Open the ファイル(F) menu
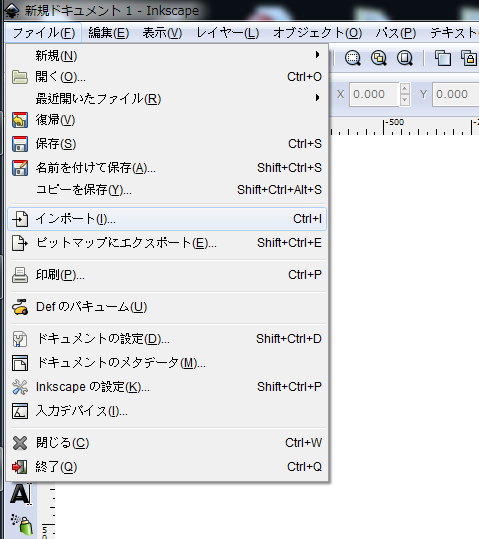Image resolution: width=479 pixels, height=539 pixels. pos(44,33)
